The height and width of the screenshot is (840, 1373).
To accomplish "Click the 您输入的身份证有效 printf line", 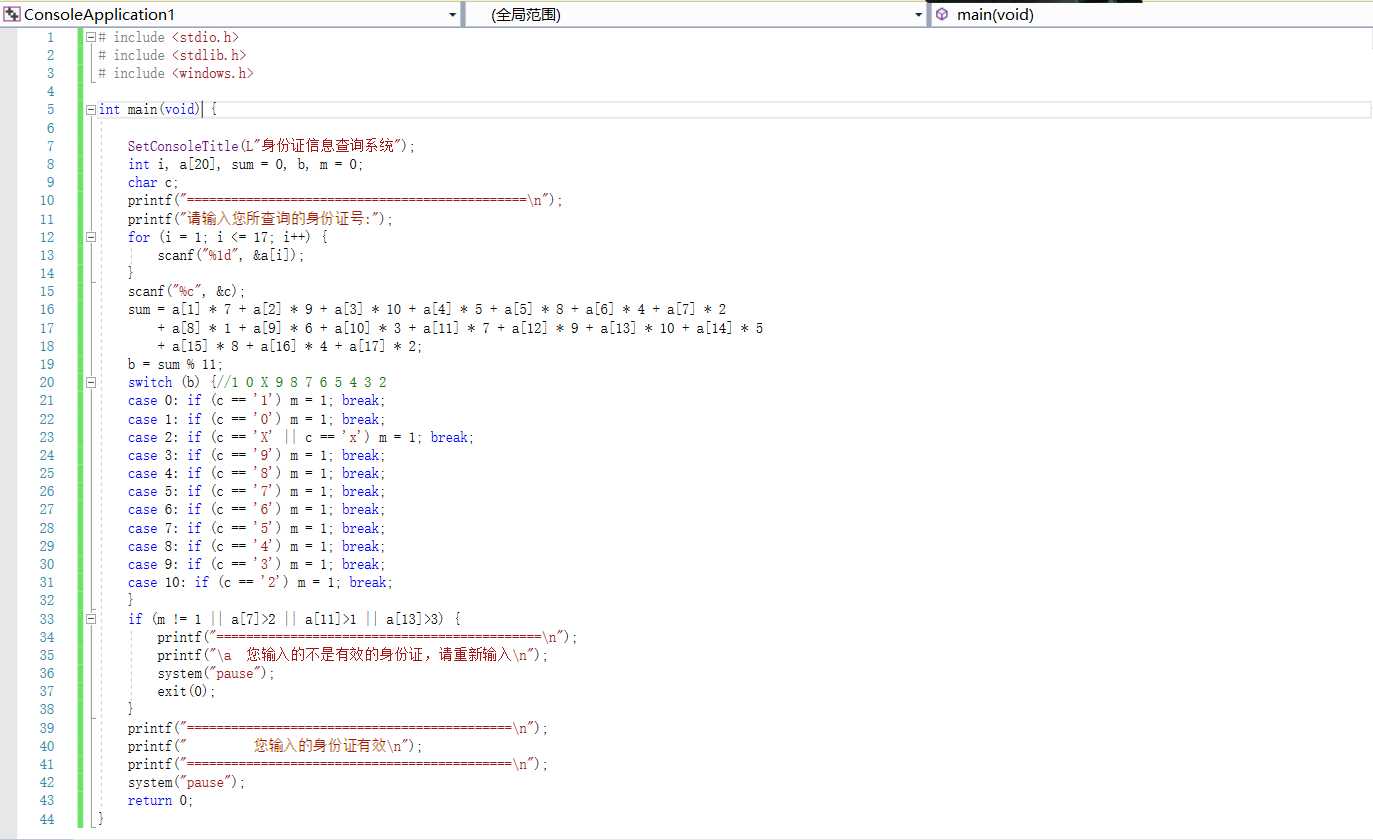I will (276, 746).
